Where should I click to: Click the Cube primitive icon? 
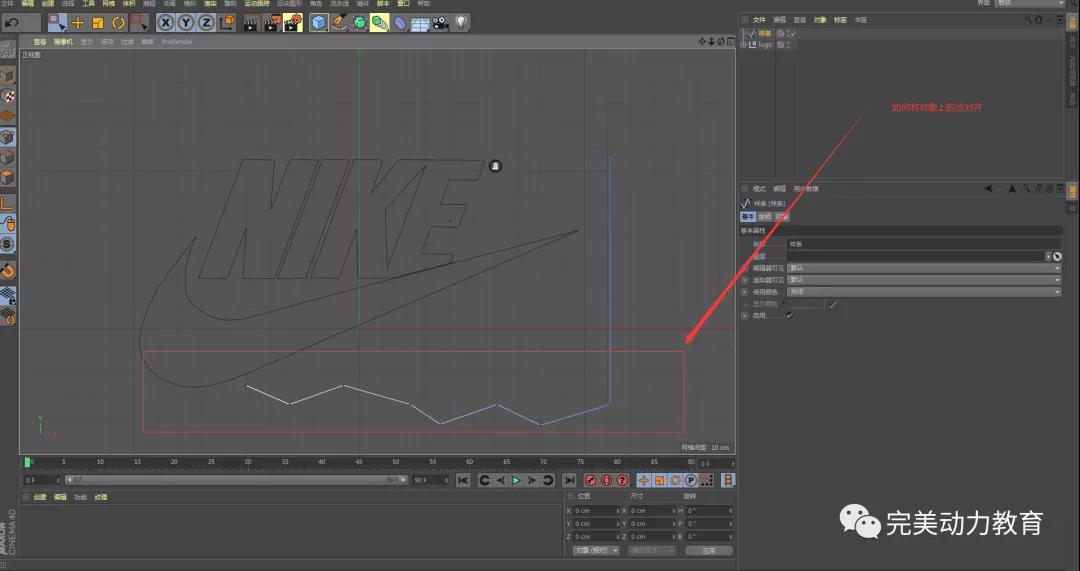pos(318,23)
